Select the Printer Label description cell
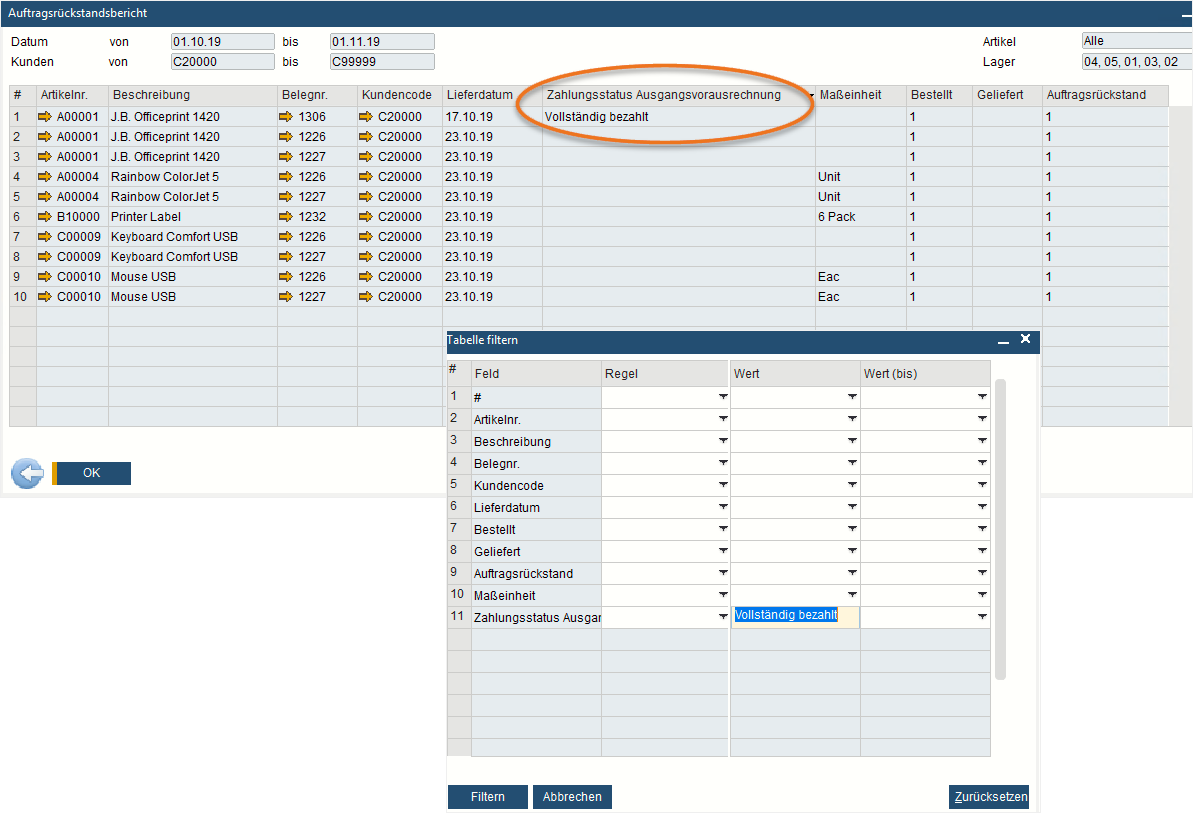The image size is (1193, 813). coord(193,217)
